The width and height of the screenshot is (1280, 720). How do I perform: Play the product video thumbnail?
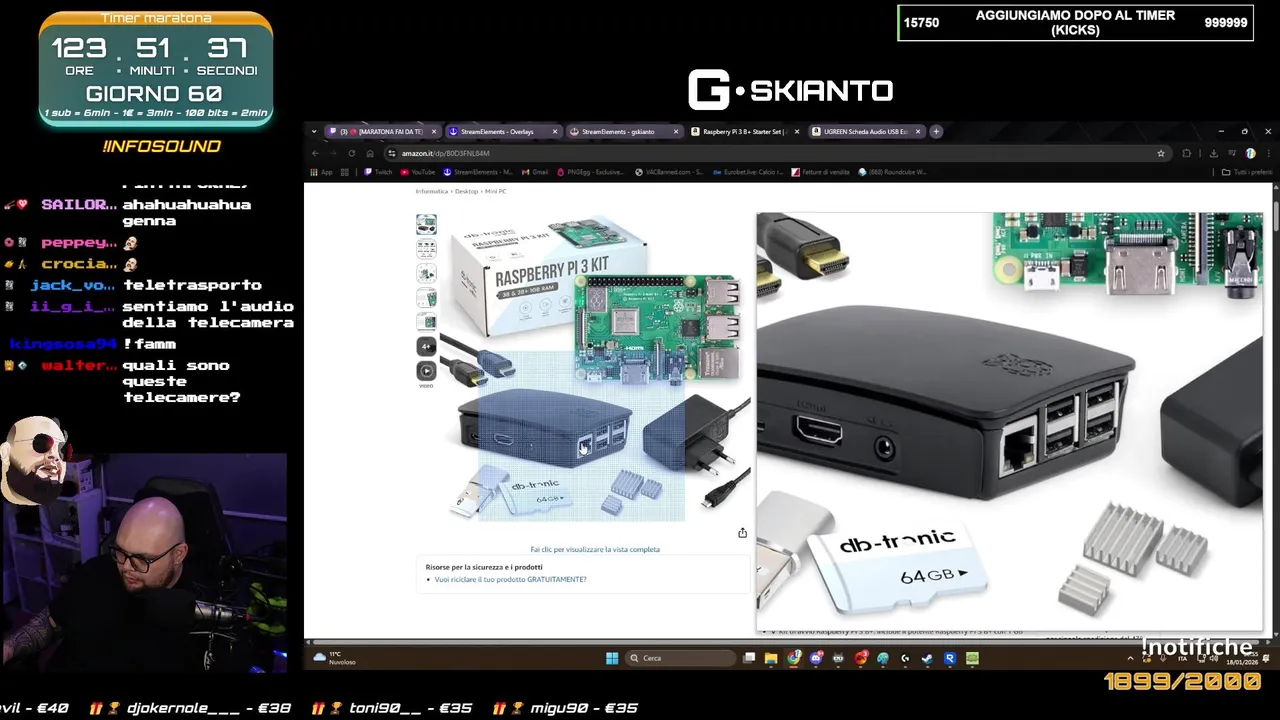pos(426,371)
